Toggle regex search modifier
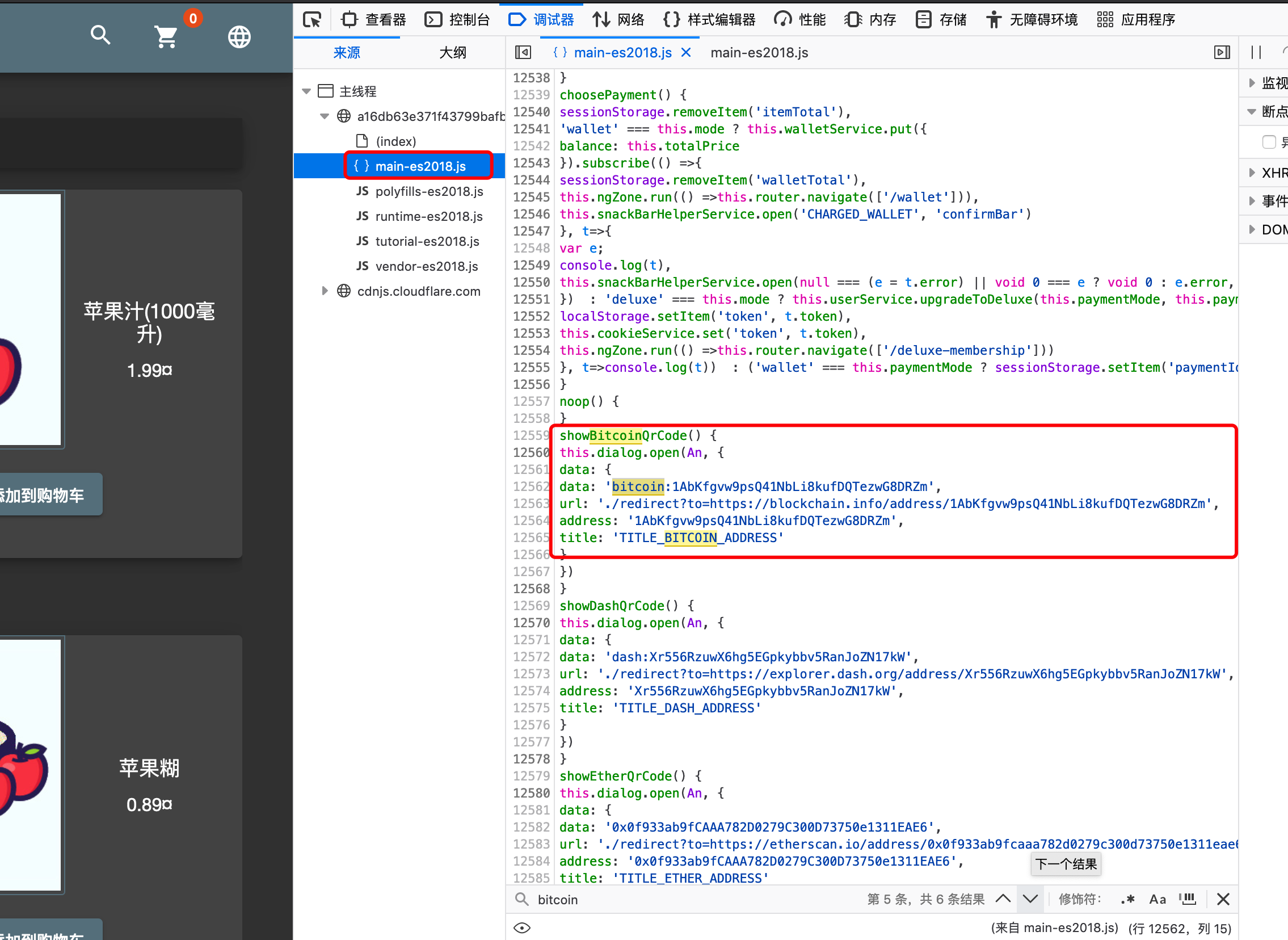 click(1127, 899)
